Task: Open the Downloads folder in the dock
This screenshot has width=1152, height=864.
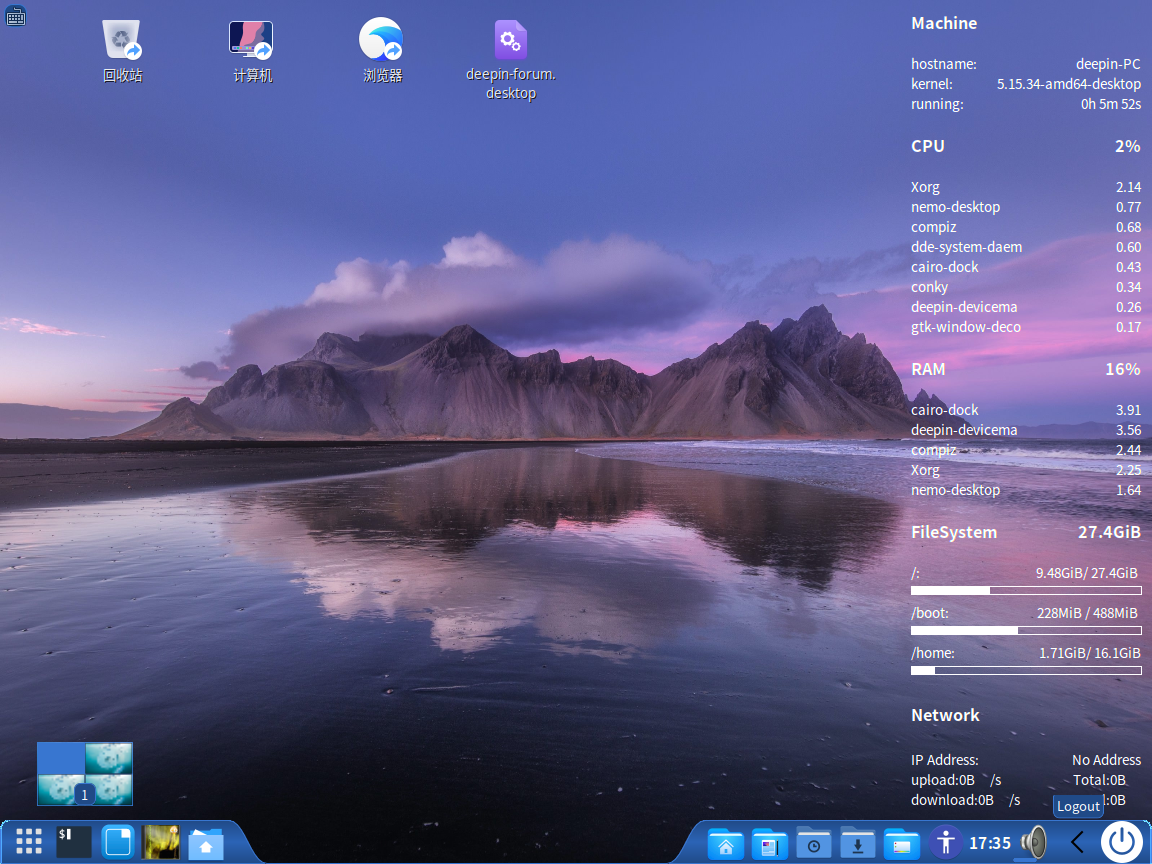Action: [858, 843]
